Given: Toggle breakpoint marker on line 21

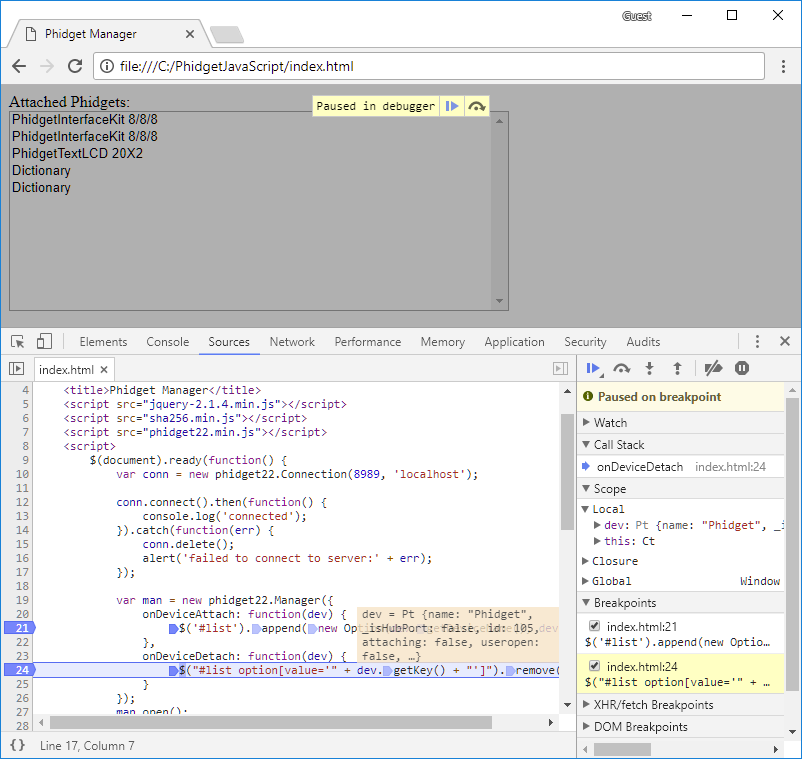Looking at the screenshot, I should pos(19,628).
